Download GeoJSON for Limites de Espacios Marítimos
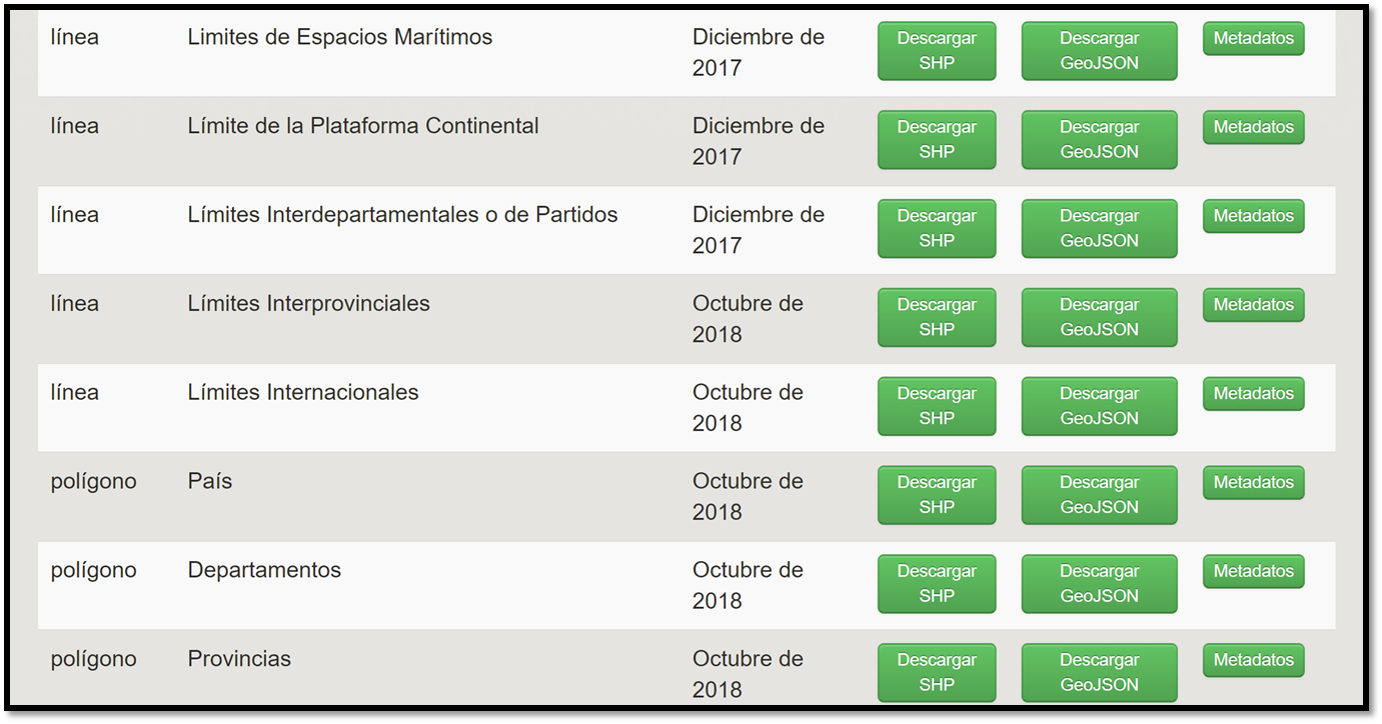Image resolution: width=1382 pixels, height=724 pixels. click(x=1098, y=51)
